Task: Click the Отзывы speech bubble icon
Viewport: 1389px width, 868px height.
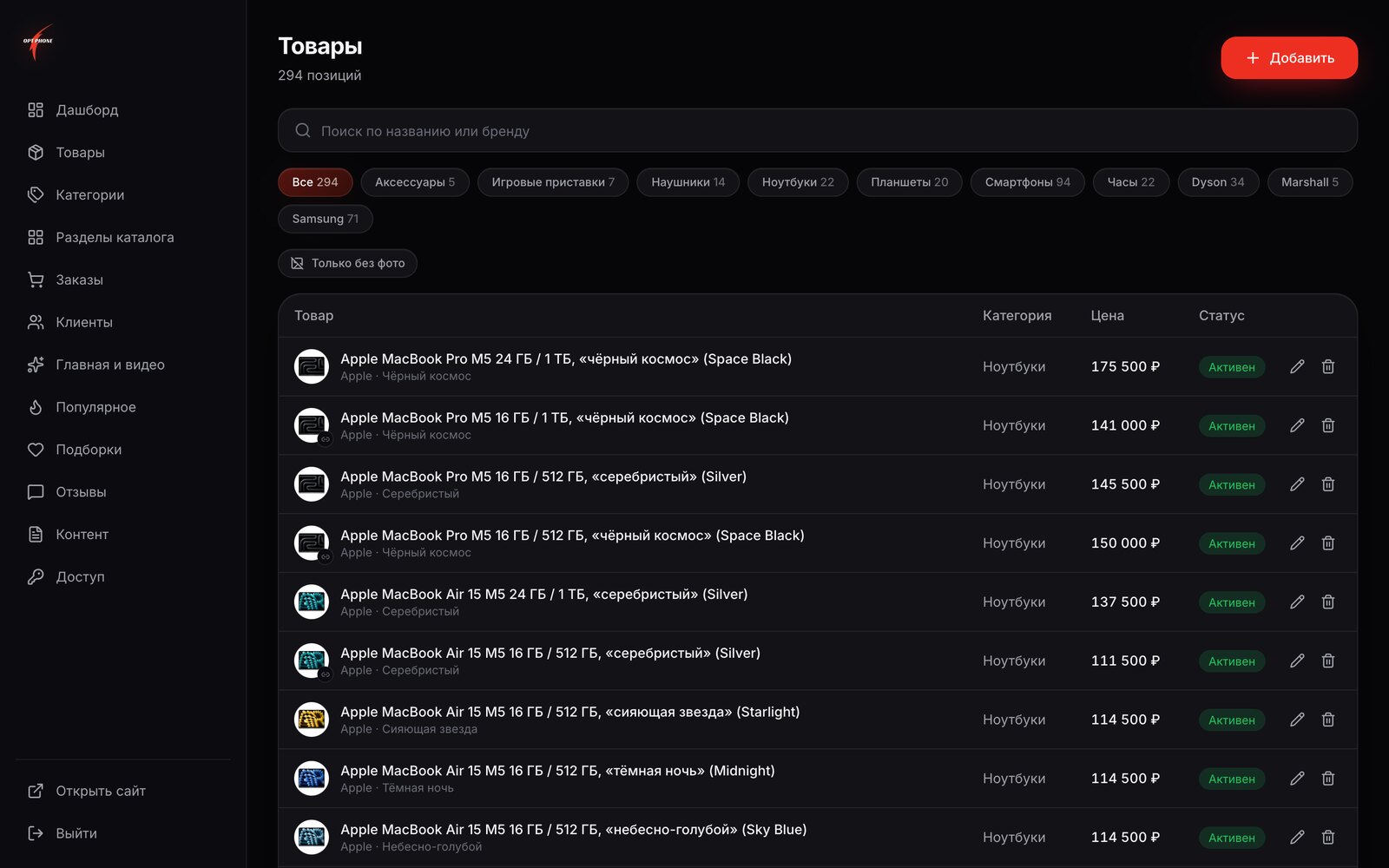Action: pos(36,492)
